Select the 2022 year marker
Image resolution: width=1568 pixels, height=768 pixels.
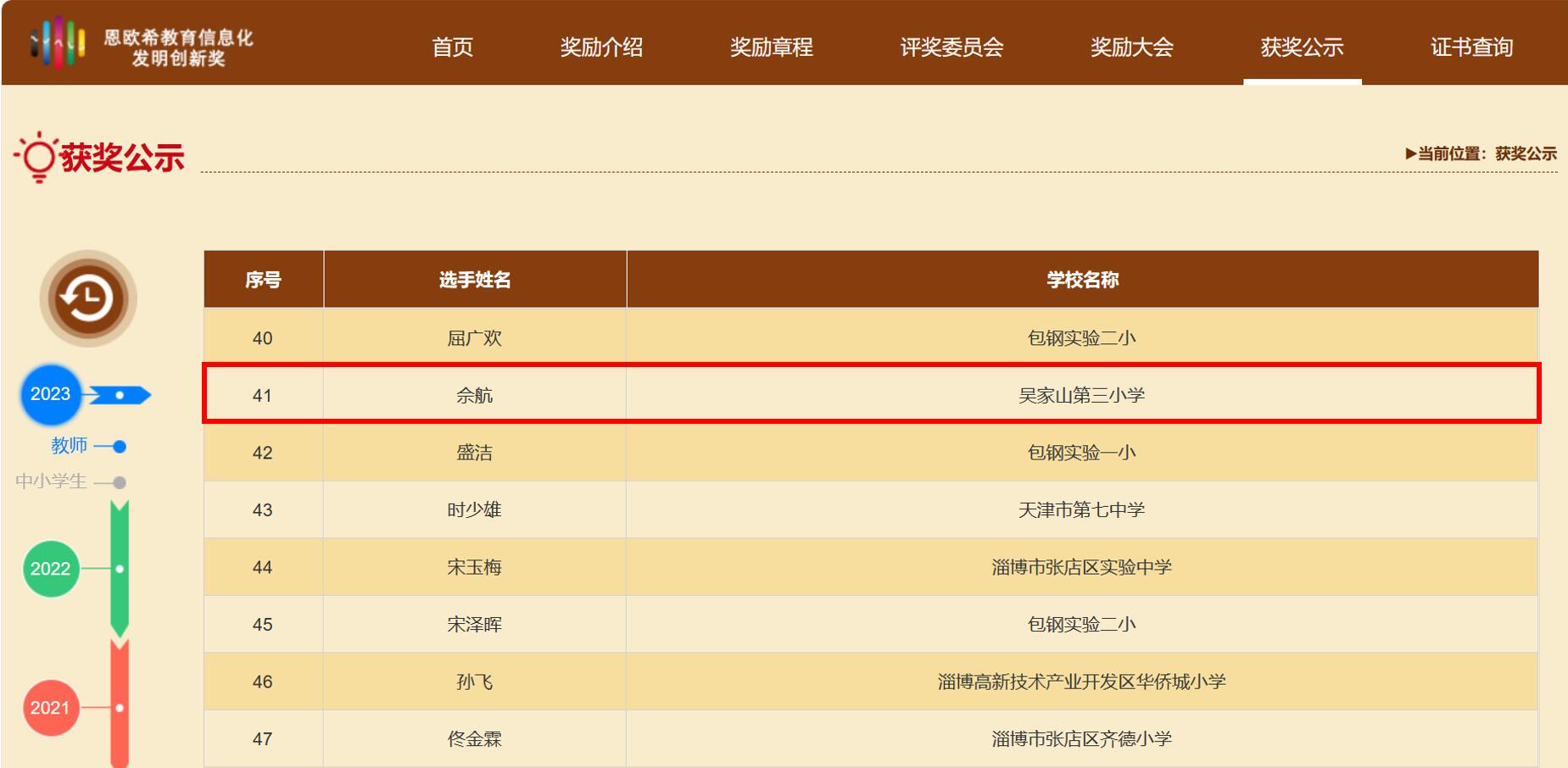[x=51, y=569]
